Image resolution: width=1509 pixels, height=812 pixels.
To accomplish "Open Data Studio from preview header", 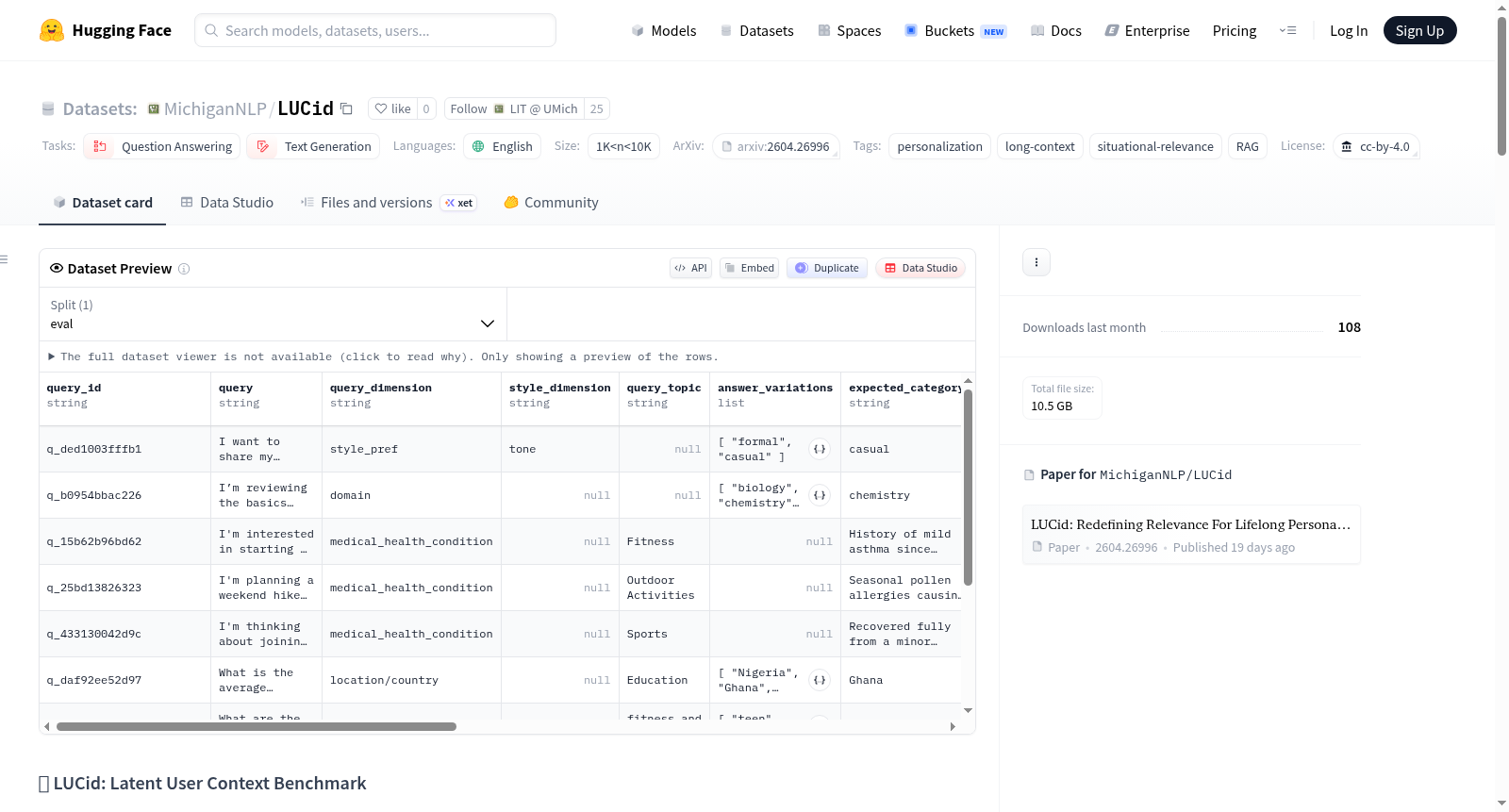I will tap(920, 268).
